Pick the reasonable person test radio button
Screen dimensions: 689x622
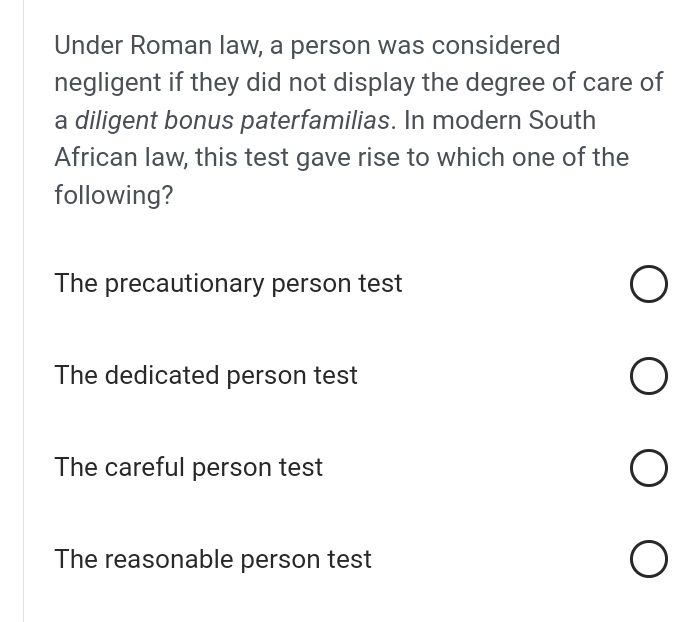[x=649, y=560]
